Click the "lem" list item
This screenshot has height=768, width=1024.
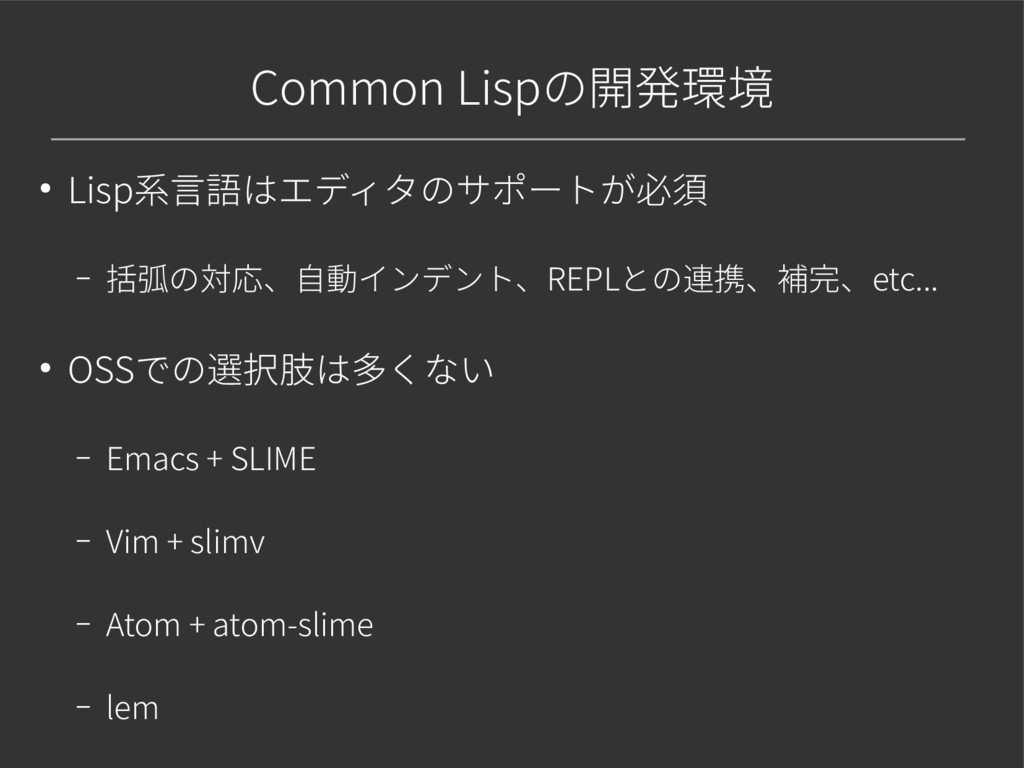point(133,708)
